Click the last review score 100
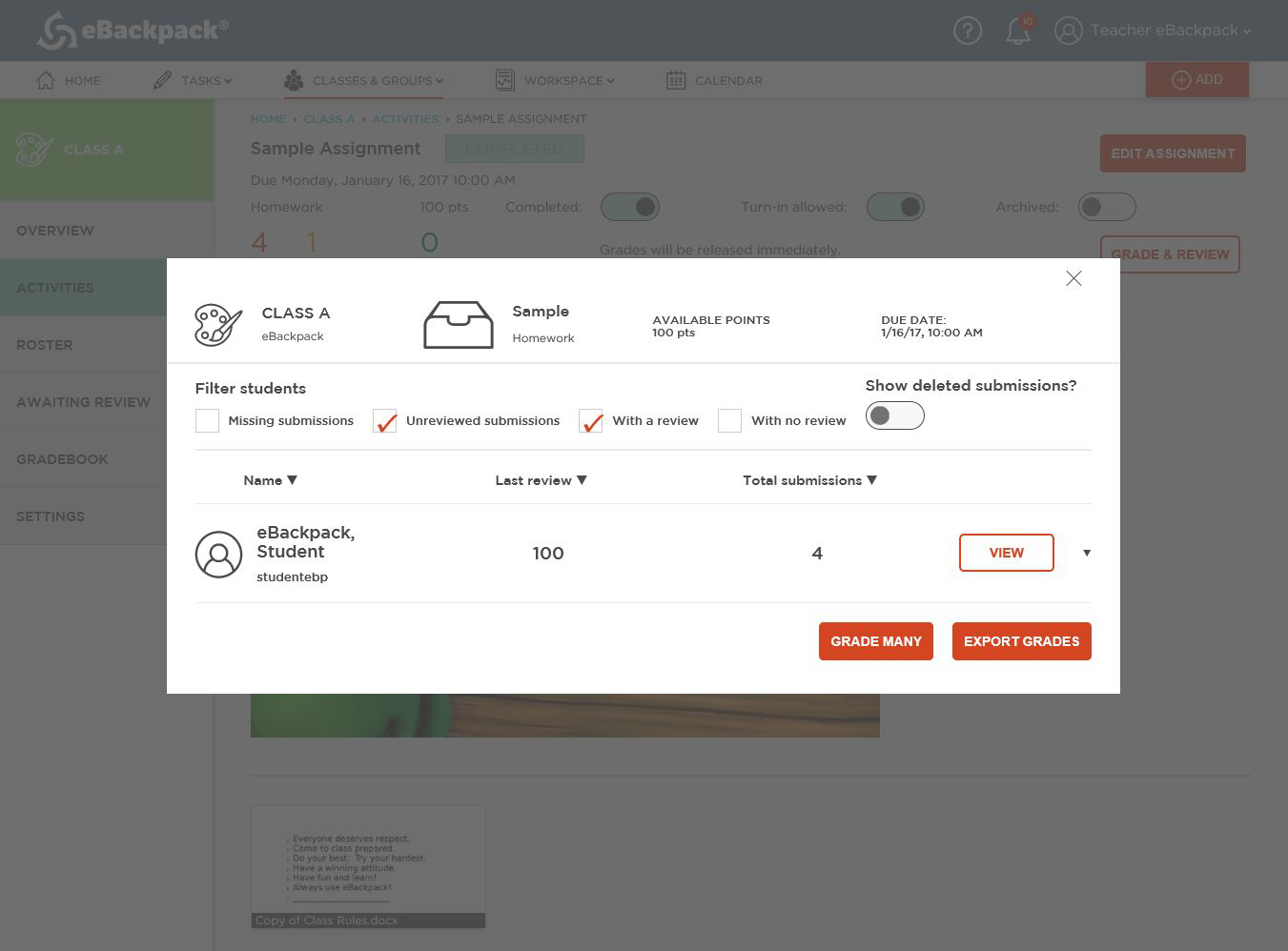The width and height of the screenshot is (1288, 951). [548, 553]
